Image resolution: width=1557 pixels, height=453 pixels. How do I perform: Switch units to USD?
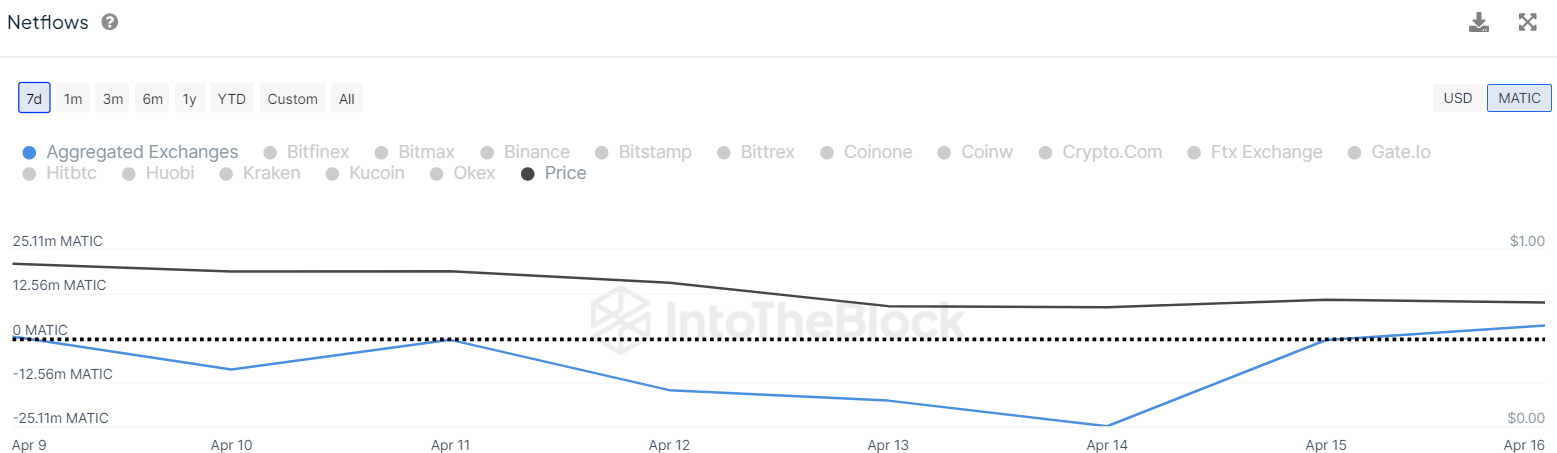coord(1458,98)
